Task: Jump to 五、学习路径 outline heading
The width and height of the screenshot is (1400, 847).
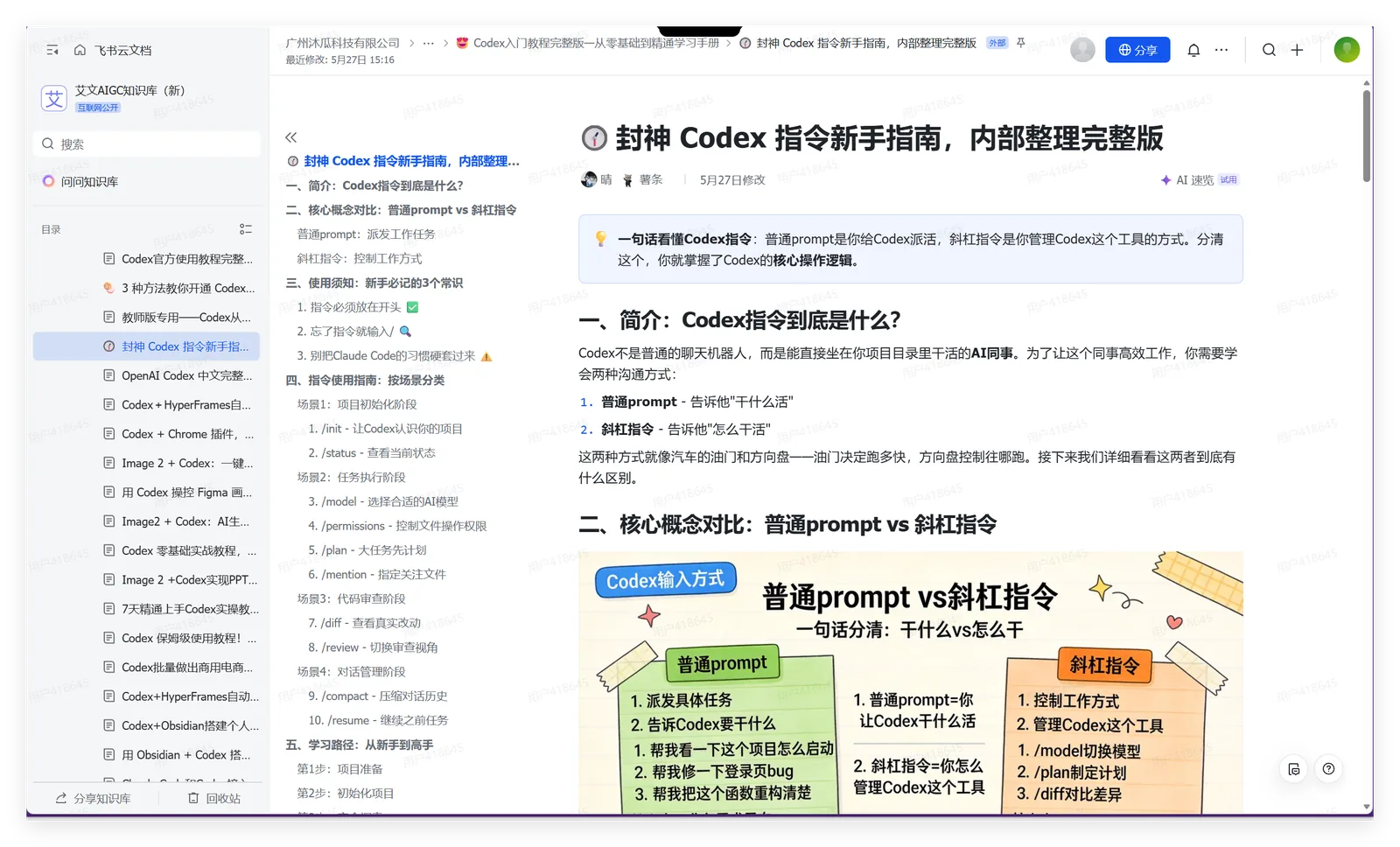Action: pyautogui.click(x=360, y=745)
